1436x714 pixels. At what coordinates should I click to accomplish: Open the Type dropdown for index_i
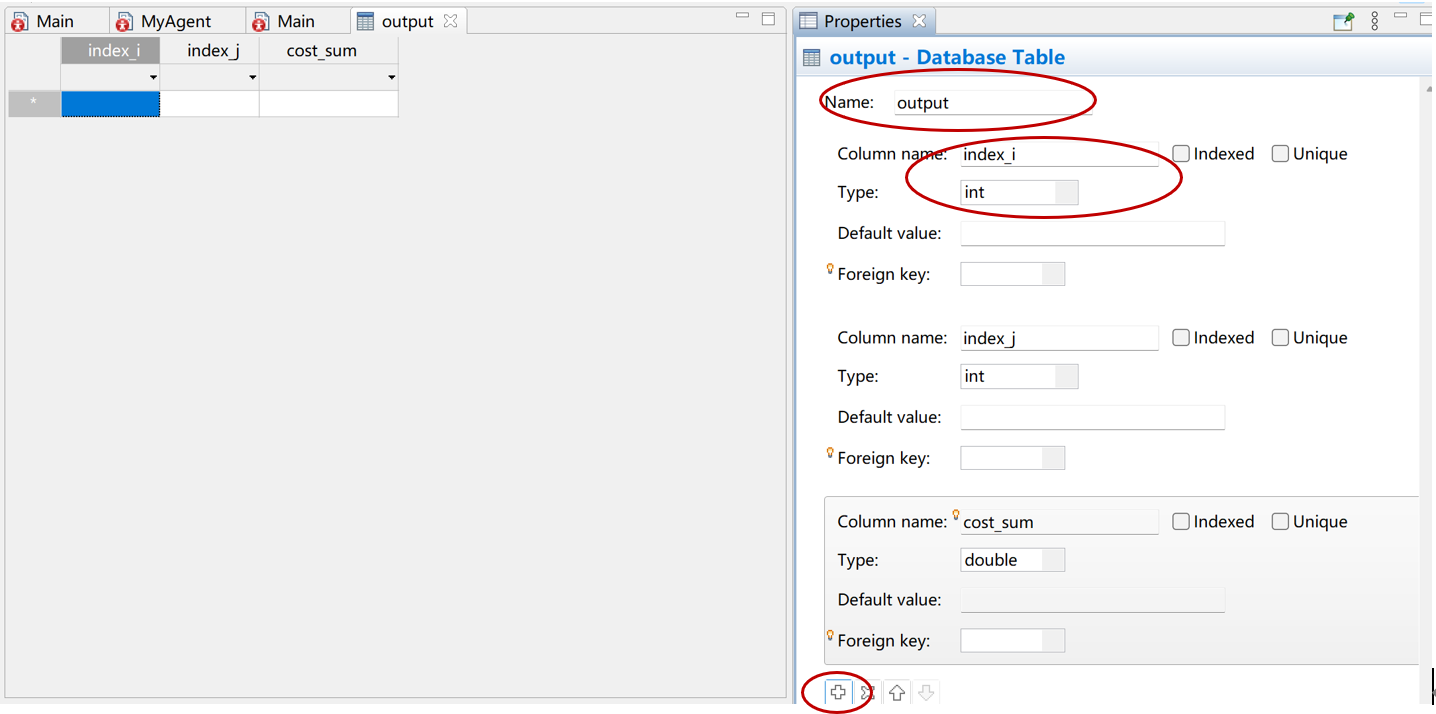tap(1067, 192)
